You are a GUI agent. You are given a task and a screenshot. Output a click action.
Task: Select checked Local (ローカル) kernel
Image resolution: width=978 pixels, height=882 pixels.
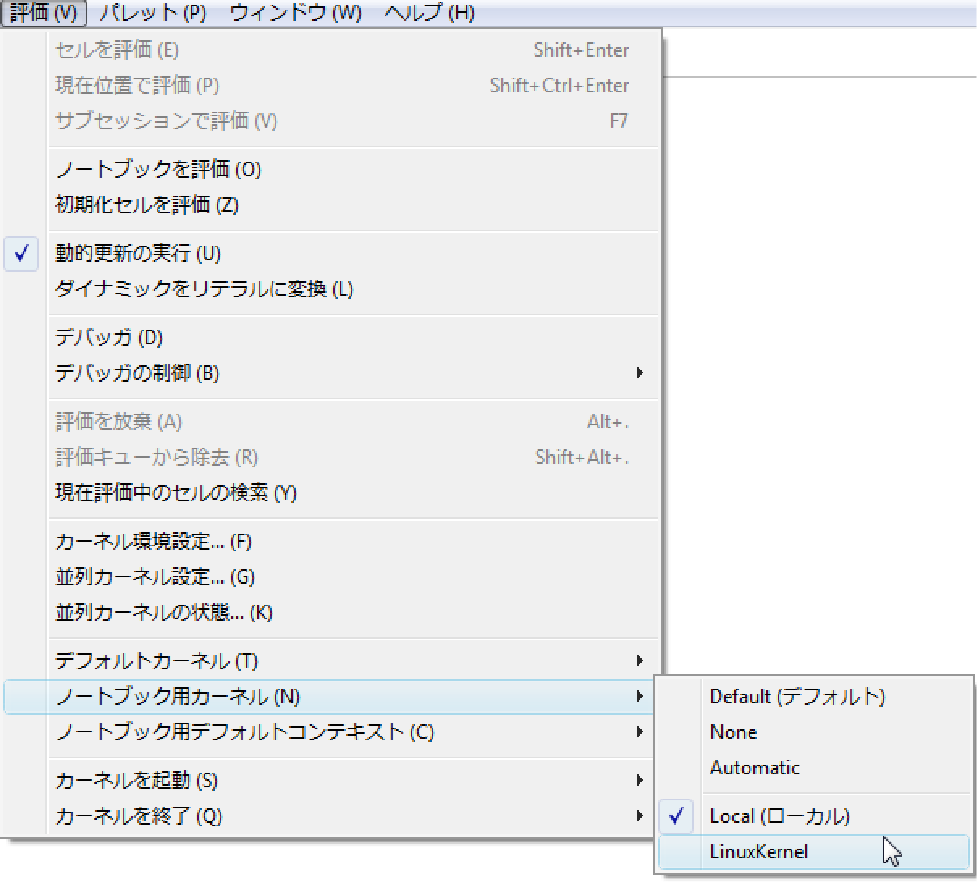tap(814, 817)
